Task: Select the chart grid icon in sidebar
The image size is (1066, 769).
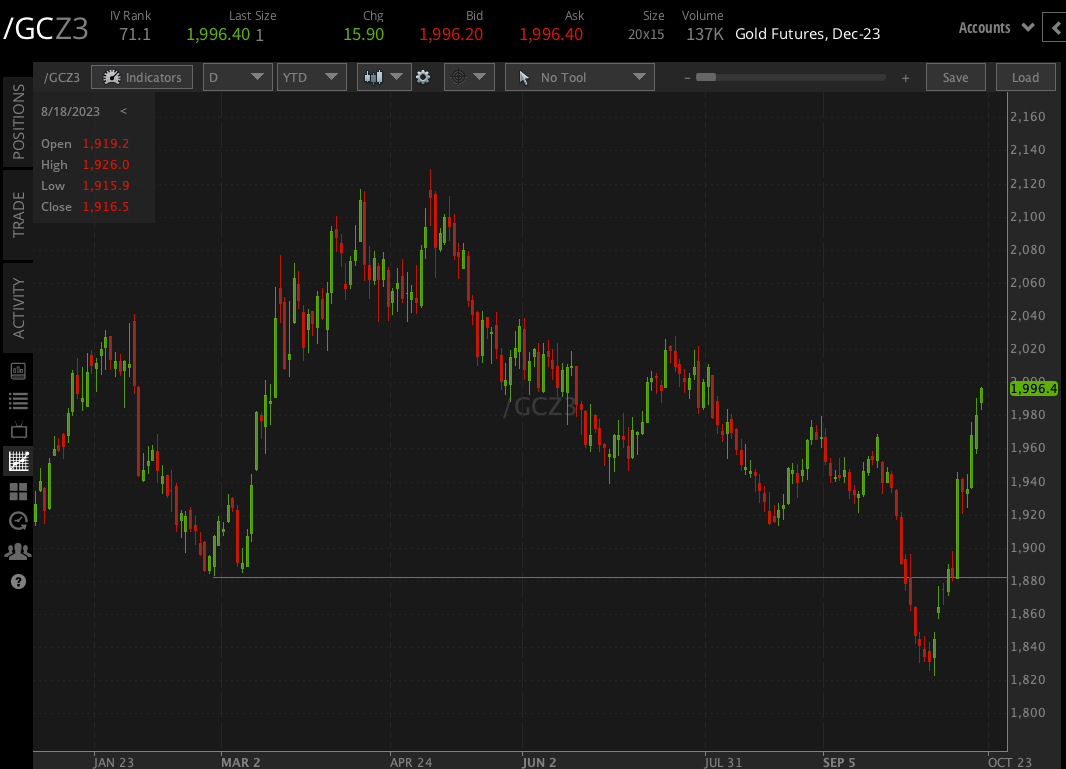Action: pyautogui.click(x=18, y=461)
